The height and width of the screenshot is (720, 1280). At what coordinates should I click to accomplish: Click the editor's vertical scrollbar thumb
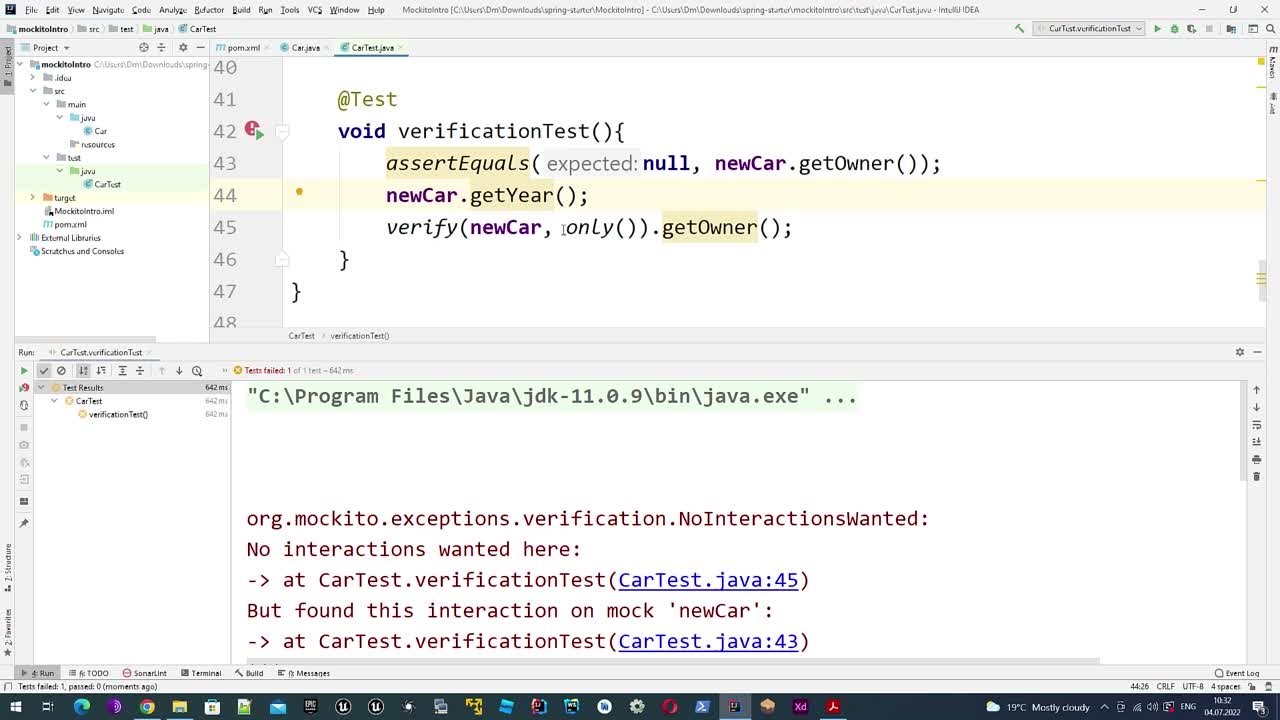click(1262, 272)
